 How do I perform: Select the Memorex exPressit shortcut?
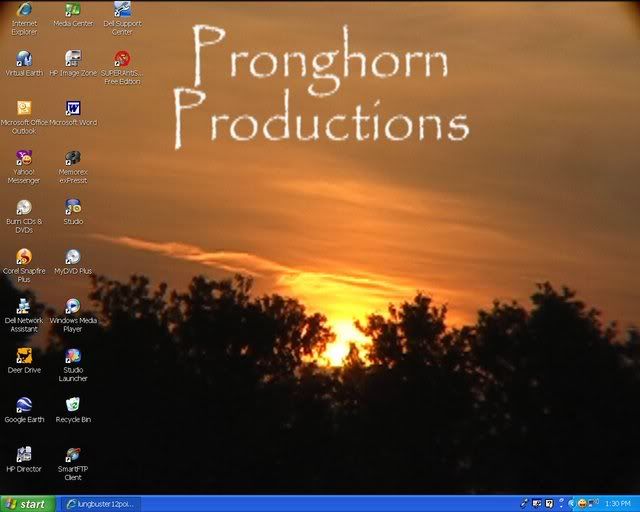tap(73, 167)
